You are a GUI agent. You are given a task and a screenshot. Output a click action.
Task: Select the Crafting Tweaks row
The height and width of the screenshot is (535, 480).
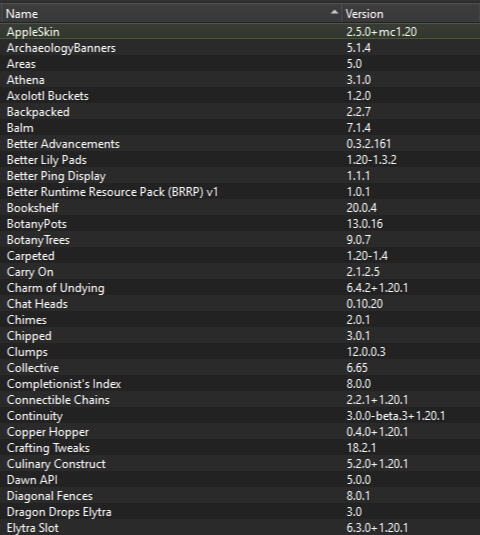(240, 448)
